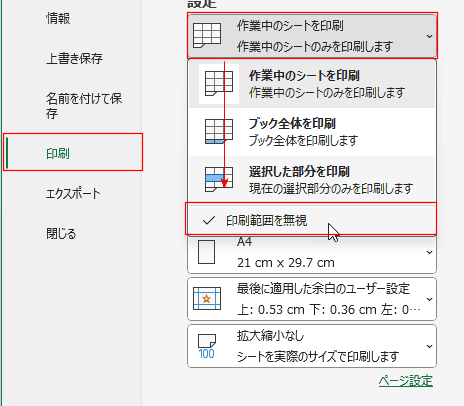This screenshot has height=406, width=464.
Task: Open 情報 in the sidebar
Action: 58,18
